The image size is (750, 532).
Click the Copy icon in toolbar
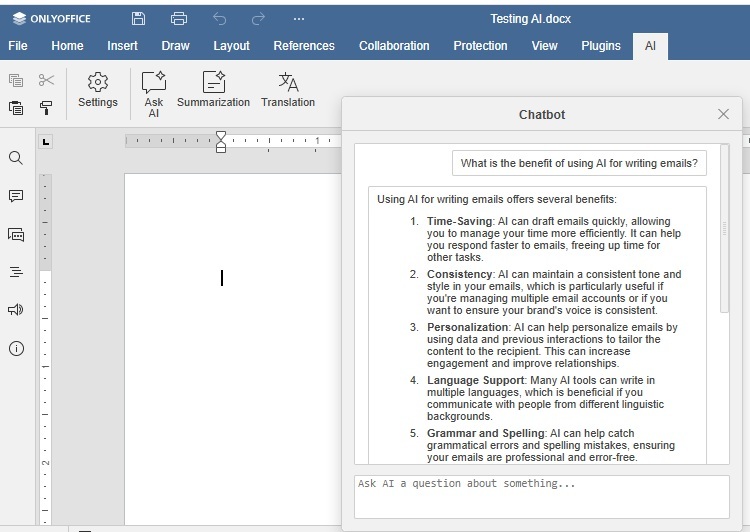tap(16, 80)
